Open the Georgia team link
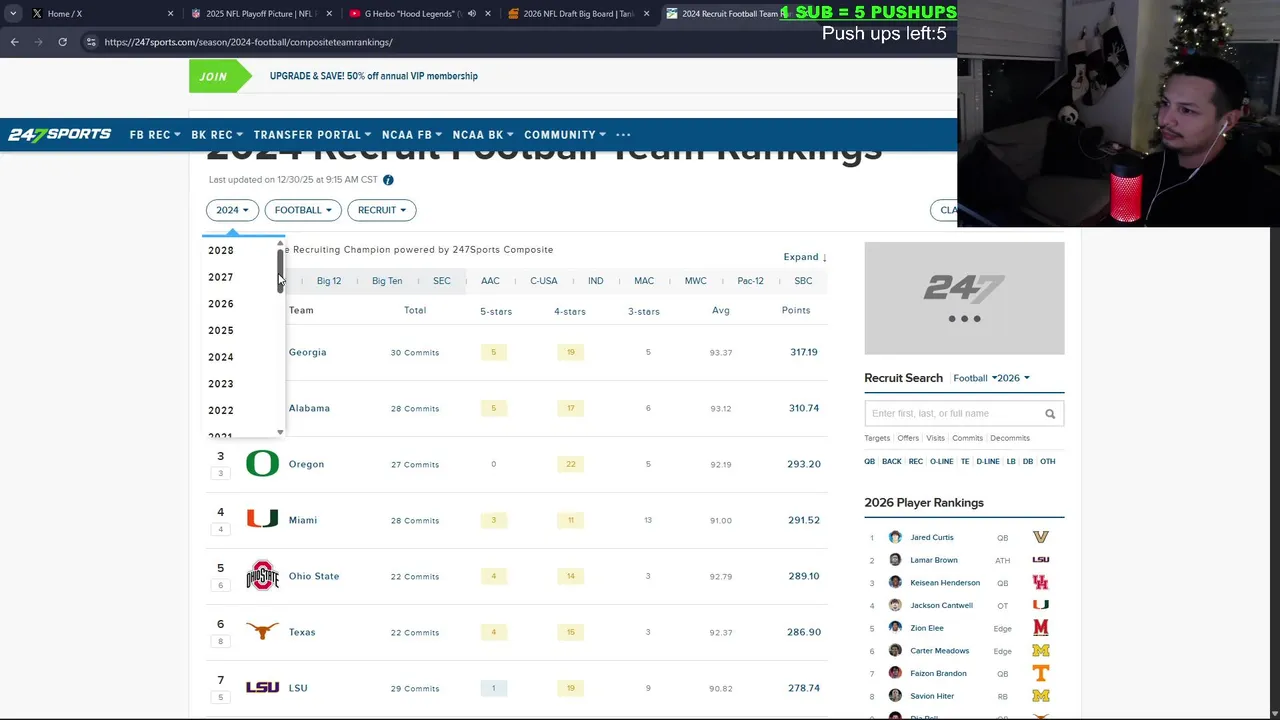This screenshot has width=1280, height=720. [x=307, y=352]
